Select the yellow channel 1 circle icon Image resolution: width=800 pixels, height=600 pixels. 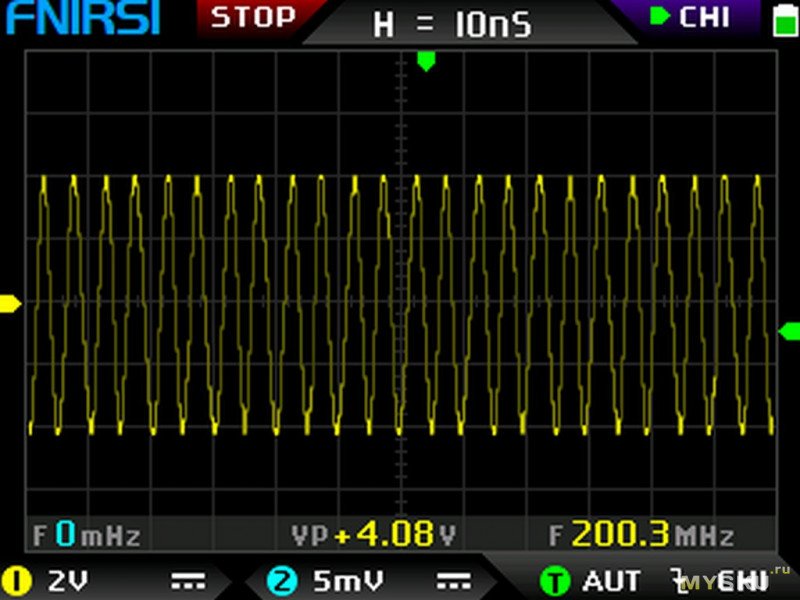17,580
